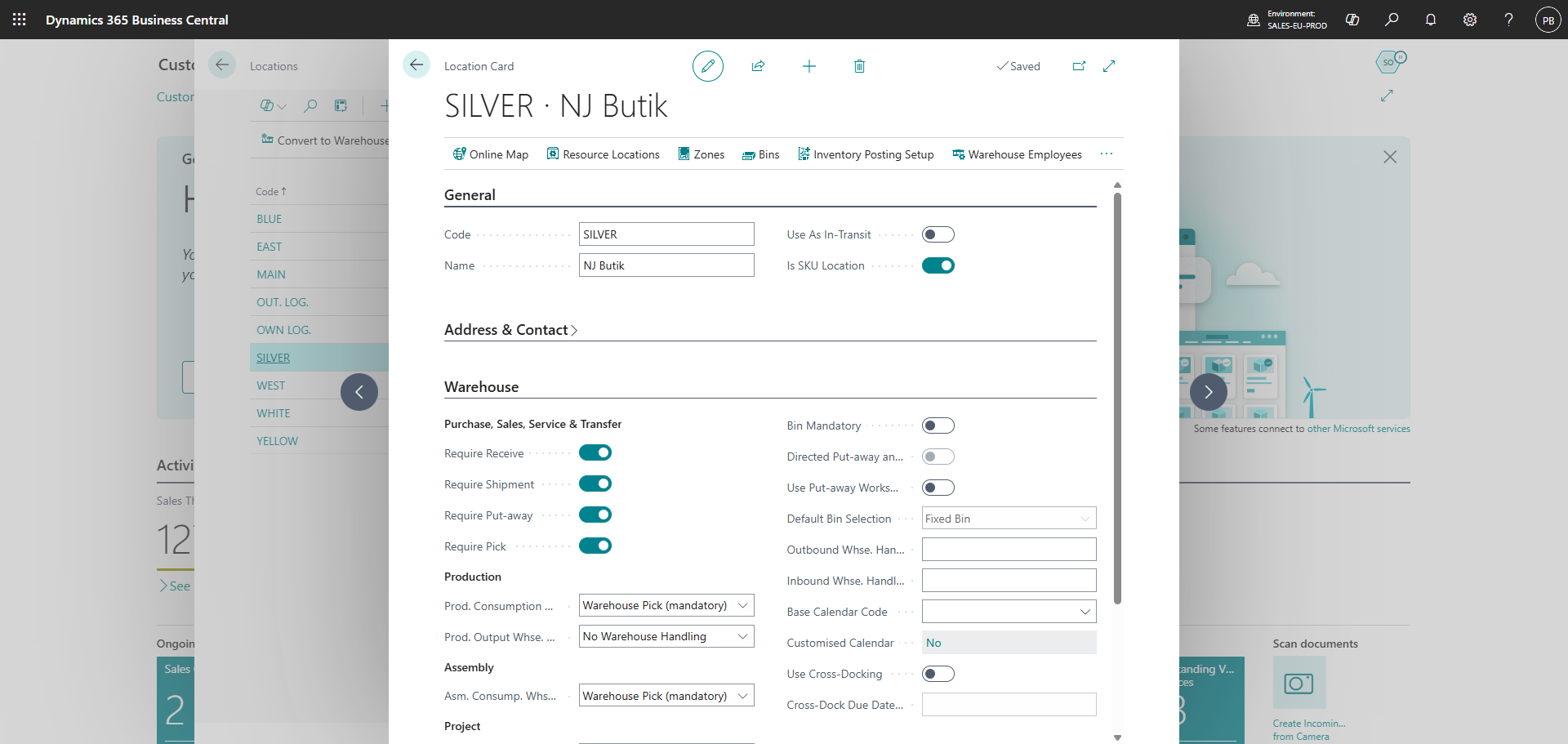Share the Location Card
The image size is (1568, 744).
pyautogui.click(x=758, y=66)
